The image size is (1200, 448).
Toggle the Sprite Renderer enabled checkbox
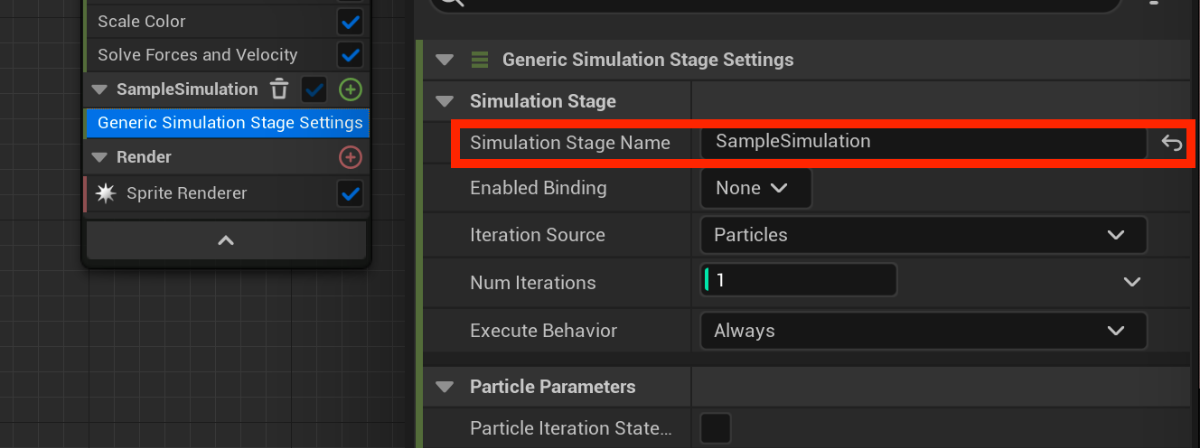350,193
